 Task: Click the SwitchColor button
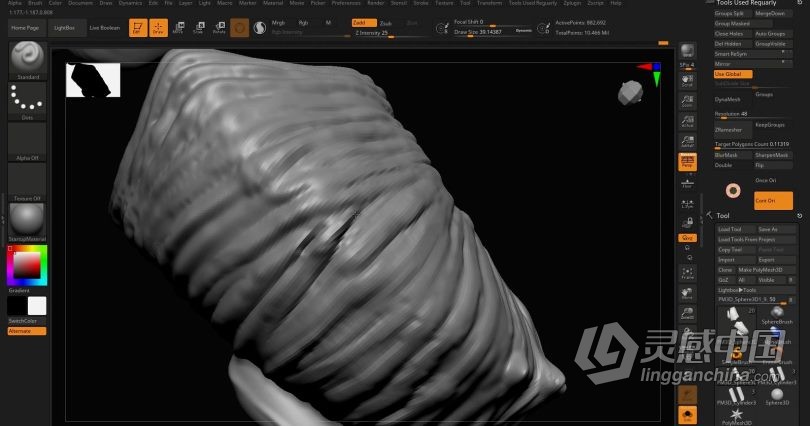click(26, 321)
